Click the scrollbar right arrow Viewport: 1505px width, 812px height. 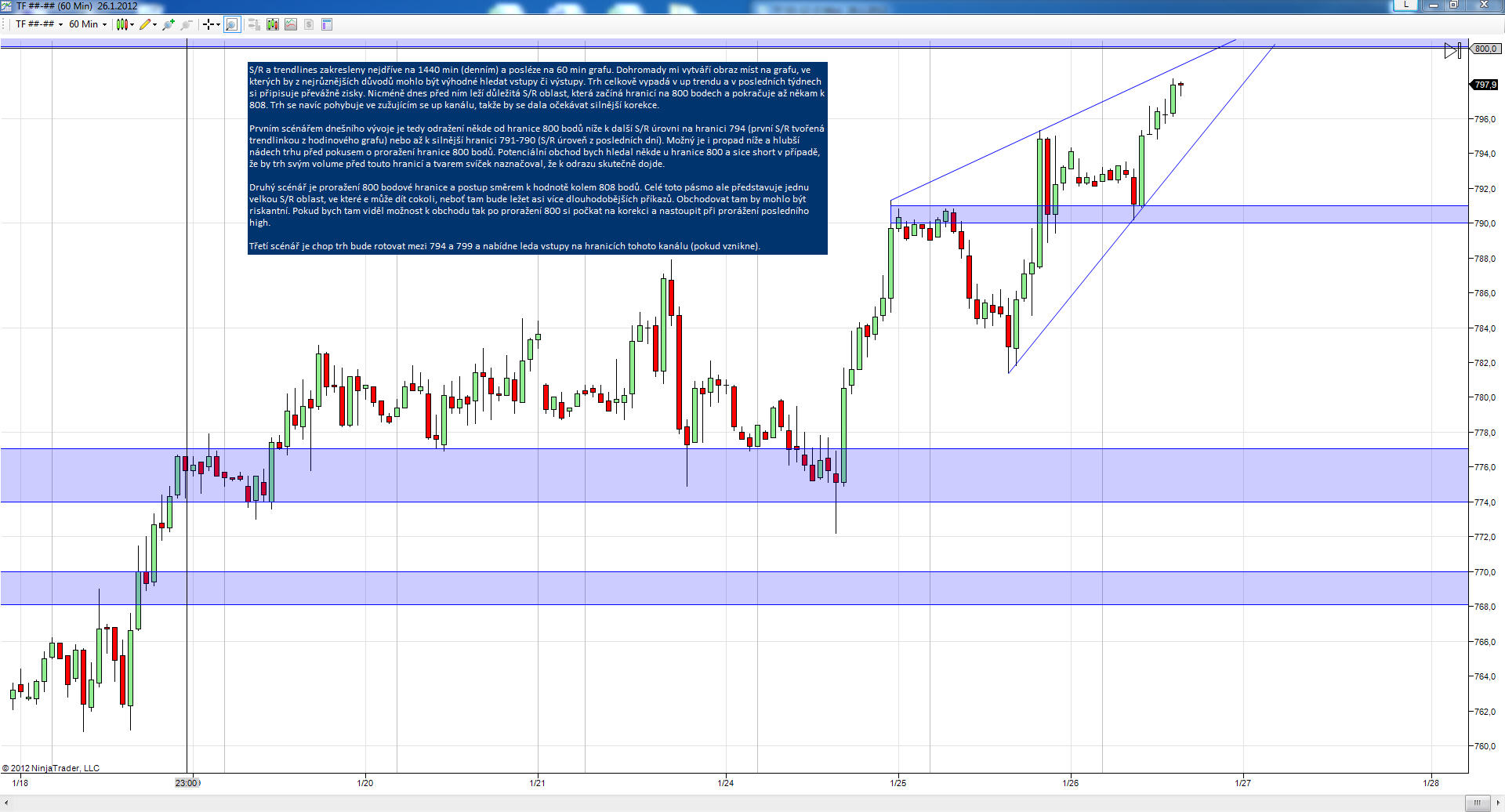(x=1497, y=803)
